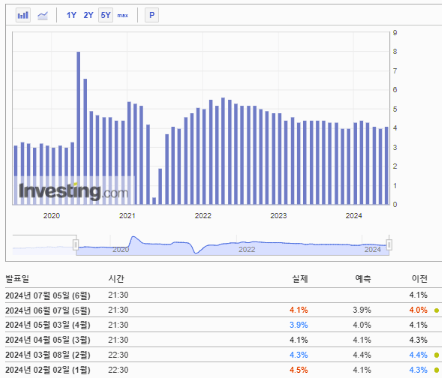Select the 1Y time range
Image resolution: width=442 pixels, height=378 pixels.
(x=71, y=15)
